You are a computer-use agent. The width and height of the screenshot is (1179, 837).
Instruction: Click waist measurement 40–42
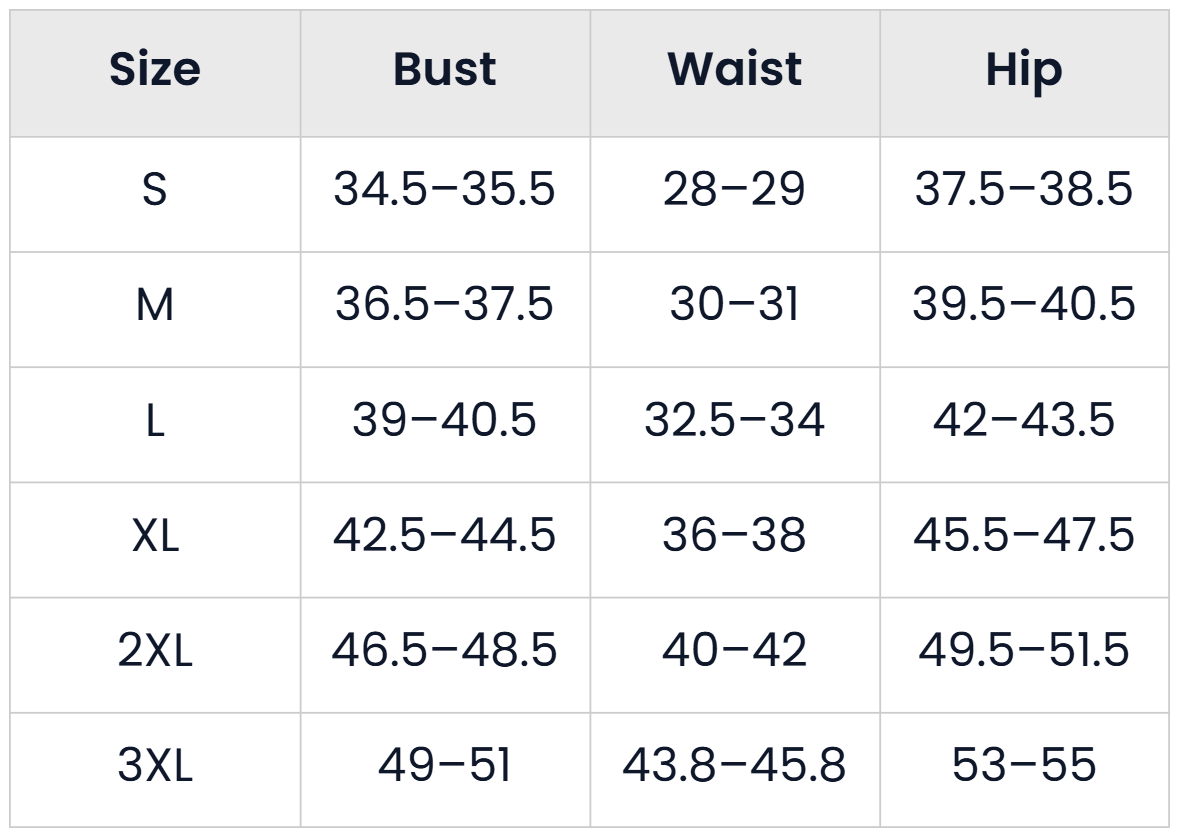pos(735,650)
